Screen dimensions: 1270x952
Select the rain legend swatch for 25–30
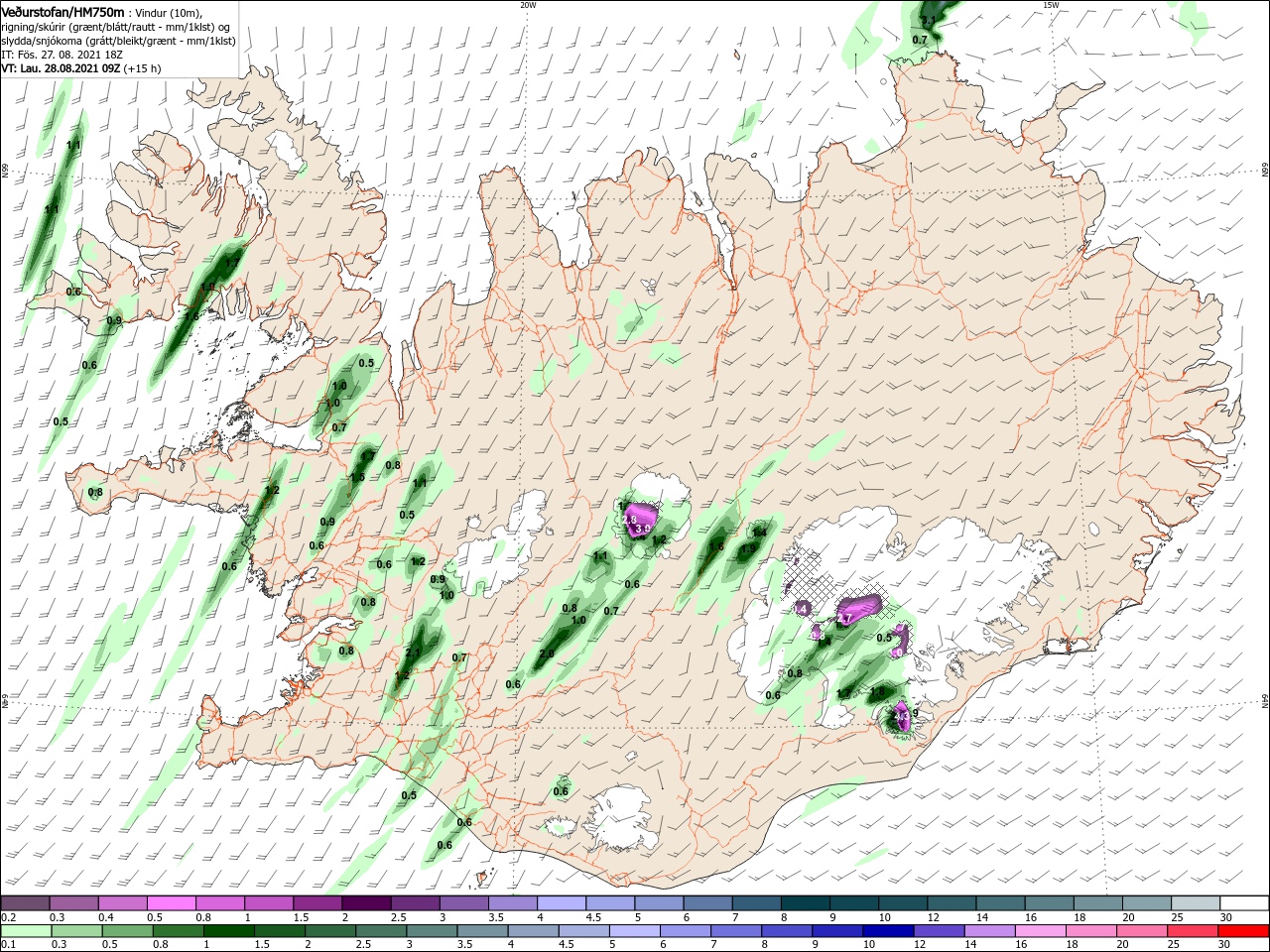pos(1194,931)
